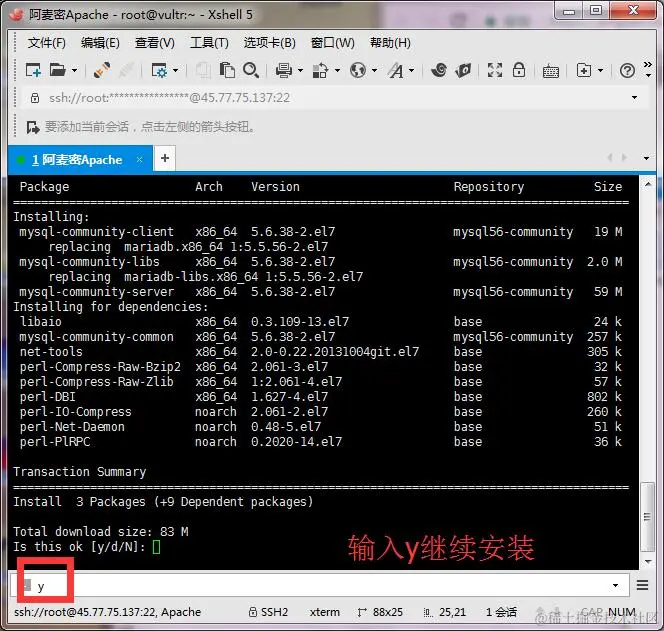Viewport: 664px width, 631px height.
Task: Expand the globe encoding dropdown arrow
Action: click(x=374, y=70)
